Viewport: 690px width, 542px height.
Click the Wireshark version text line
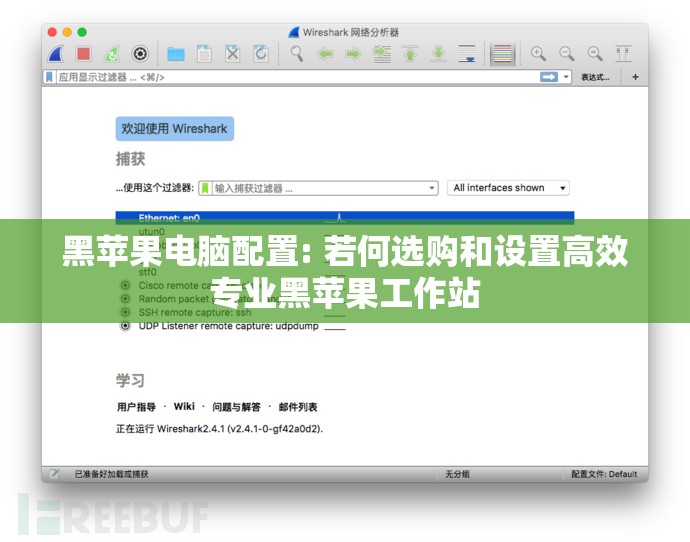coord(219,429)
